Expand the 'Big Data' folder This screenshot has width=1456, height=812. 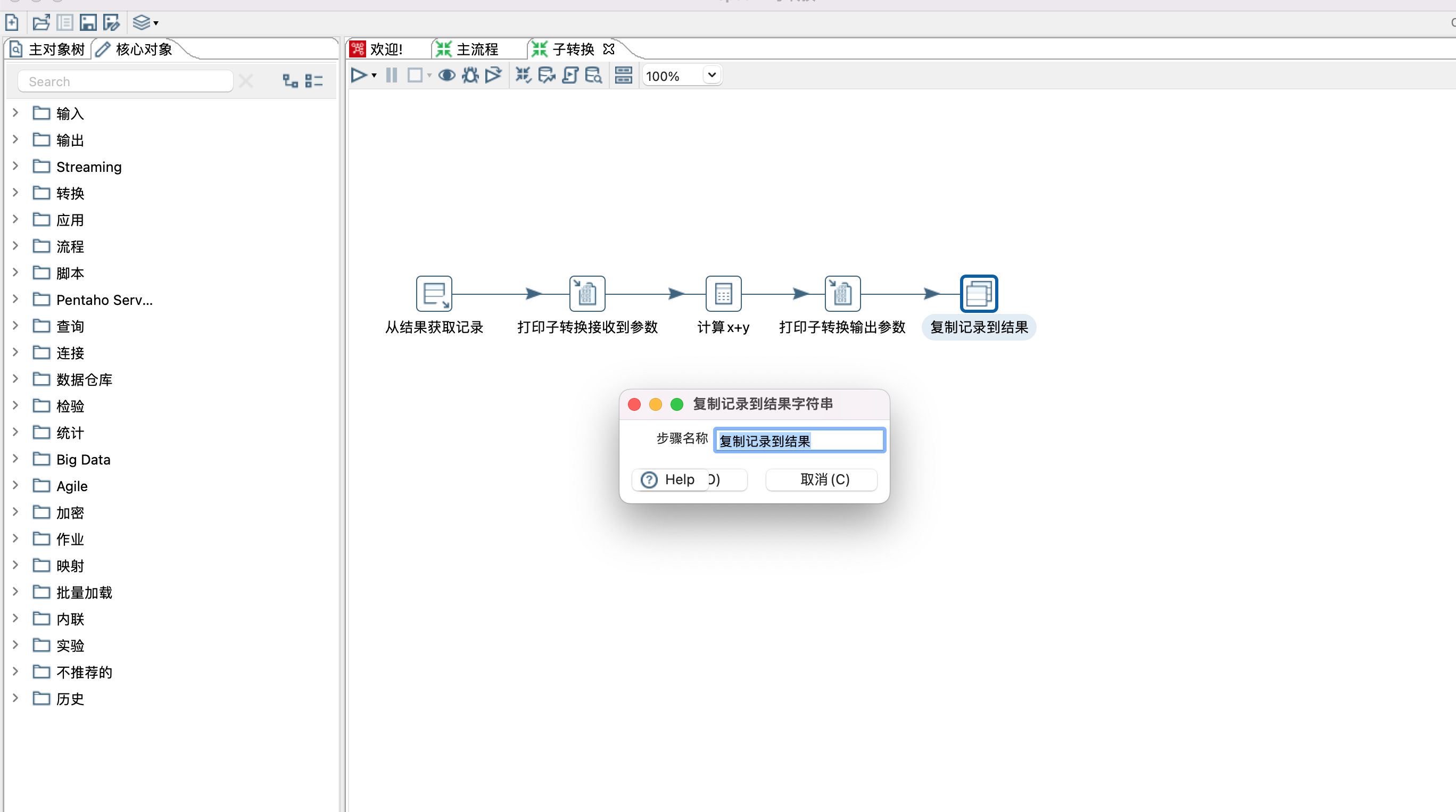pyautogui.click(x=16, y=459)
